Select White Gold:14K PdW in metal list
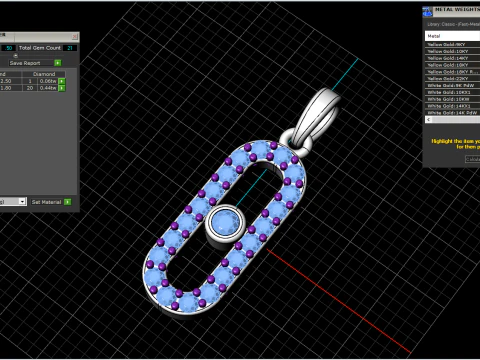 452,113
